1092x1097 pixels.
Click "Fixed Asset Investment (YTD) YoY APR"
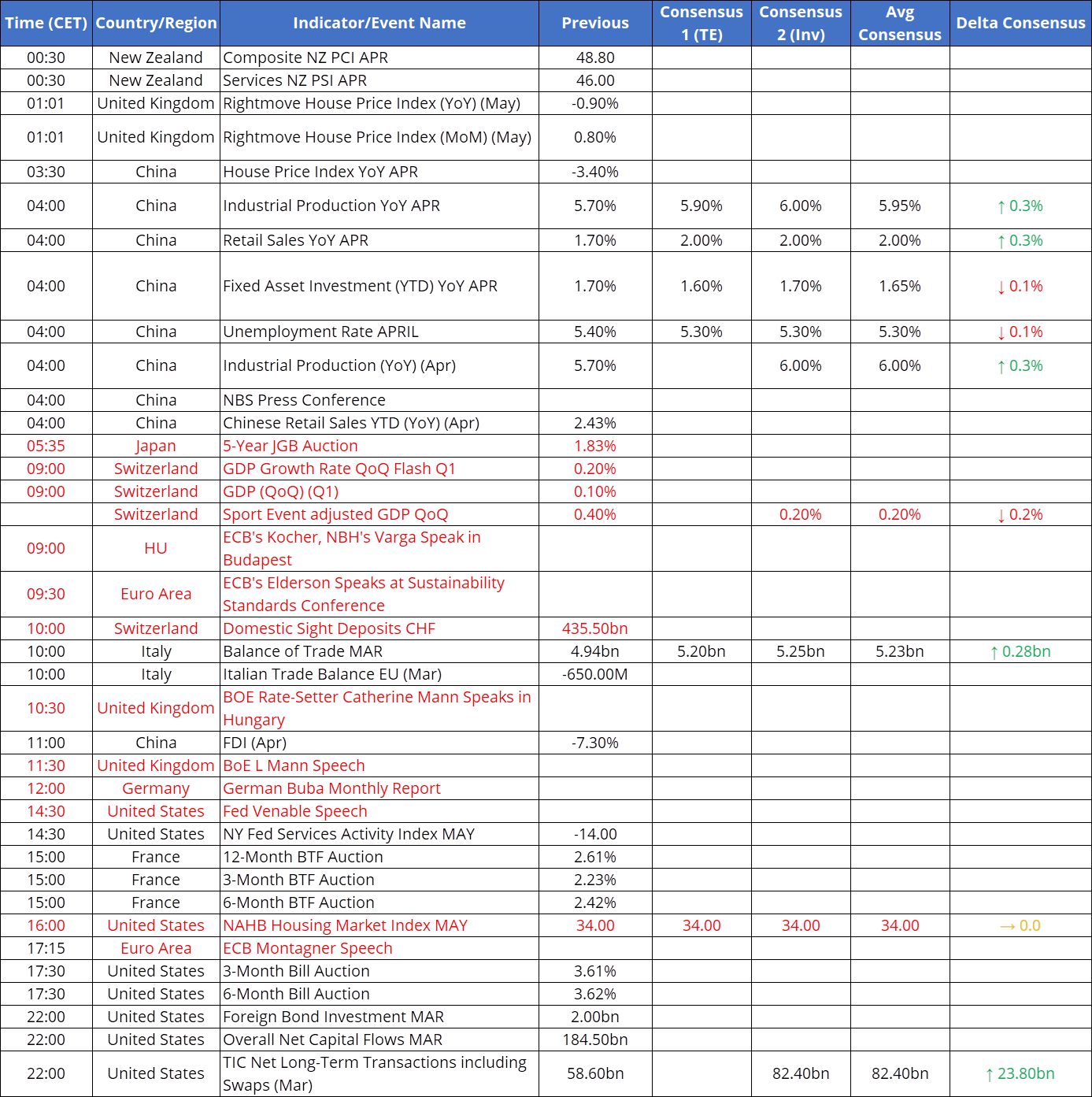tap(379, 286)
